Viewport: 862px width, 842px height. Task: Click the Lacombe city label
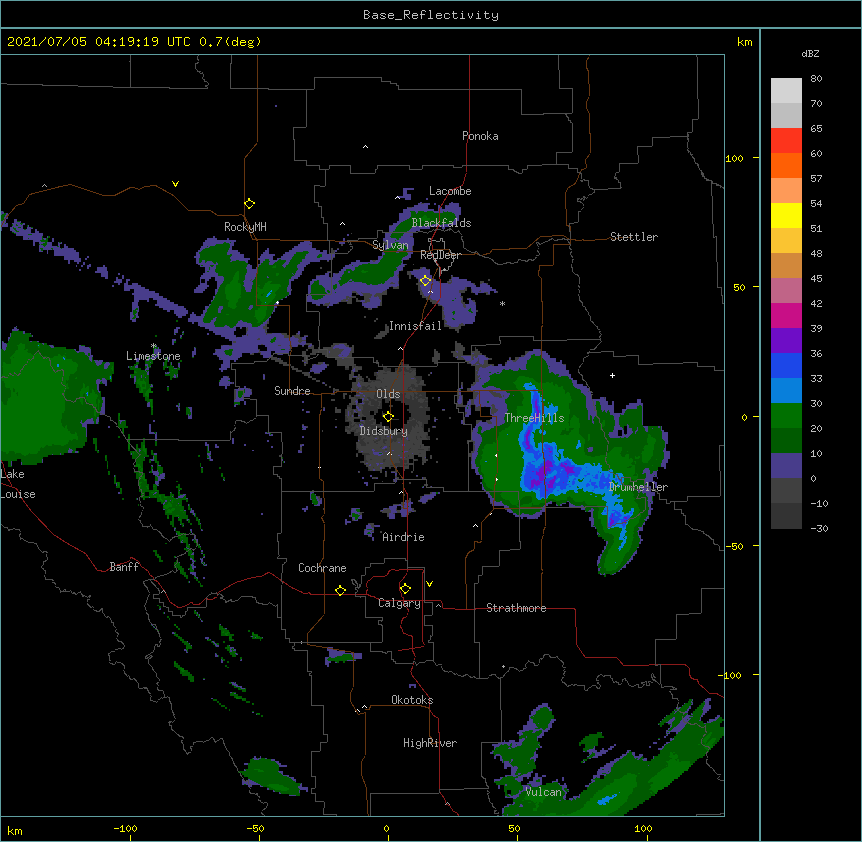450,191
